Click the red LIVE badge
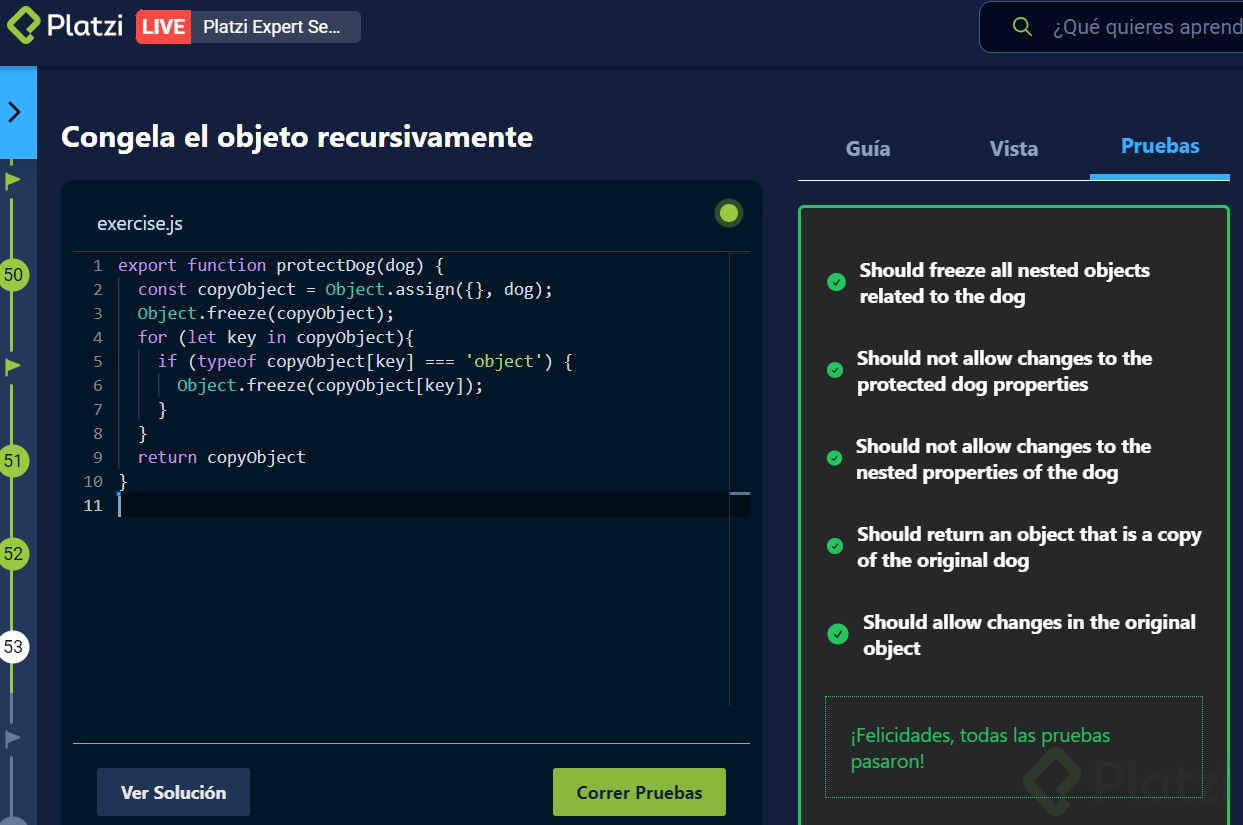1243x825 pixels. (163, 27)
